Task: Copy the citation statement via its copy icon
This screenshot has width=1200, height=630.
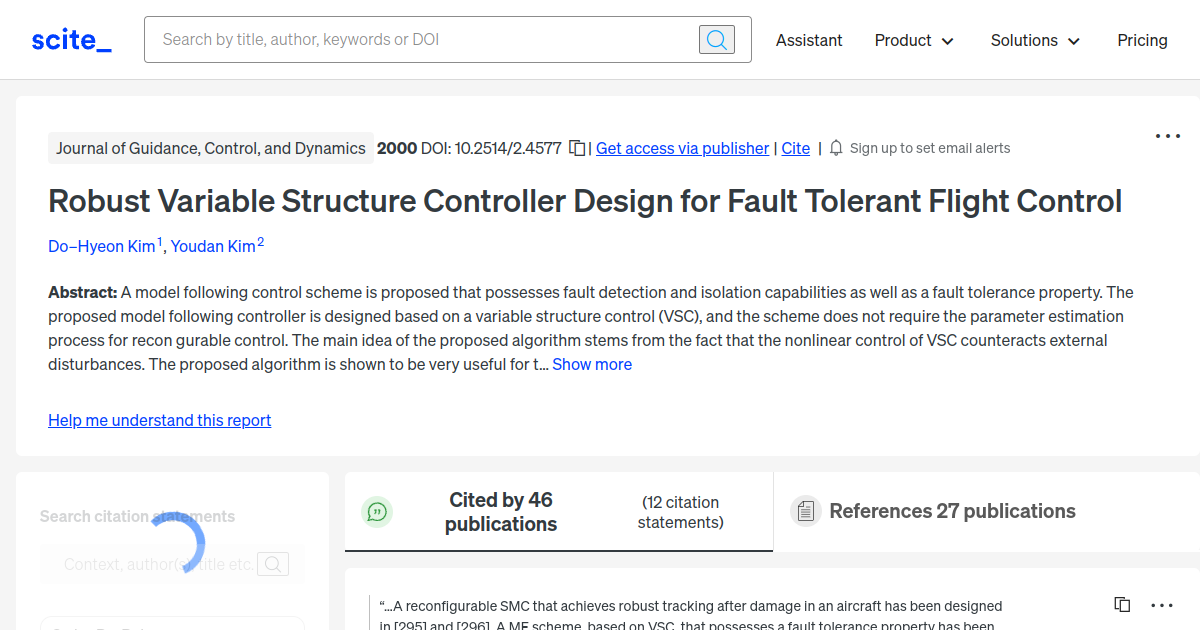Action: (1121, 604)
